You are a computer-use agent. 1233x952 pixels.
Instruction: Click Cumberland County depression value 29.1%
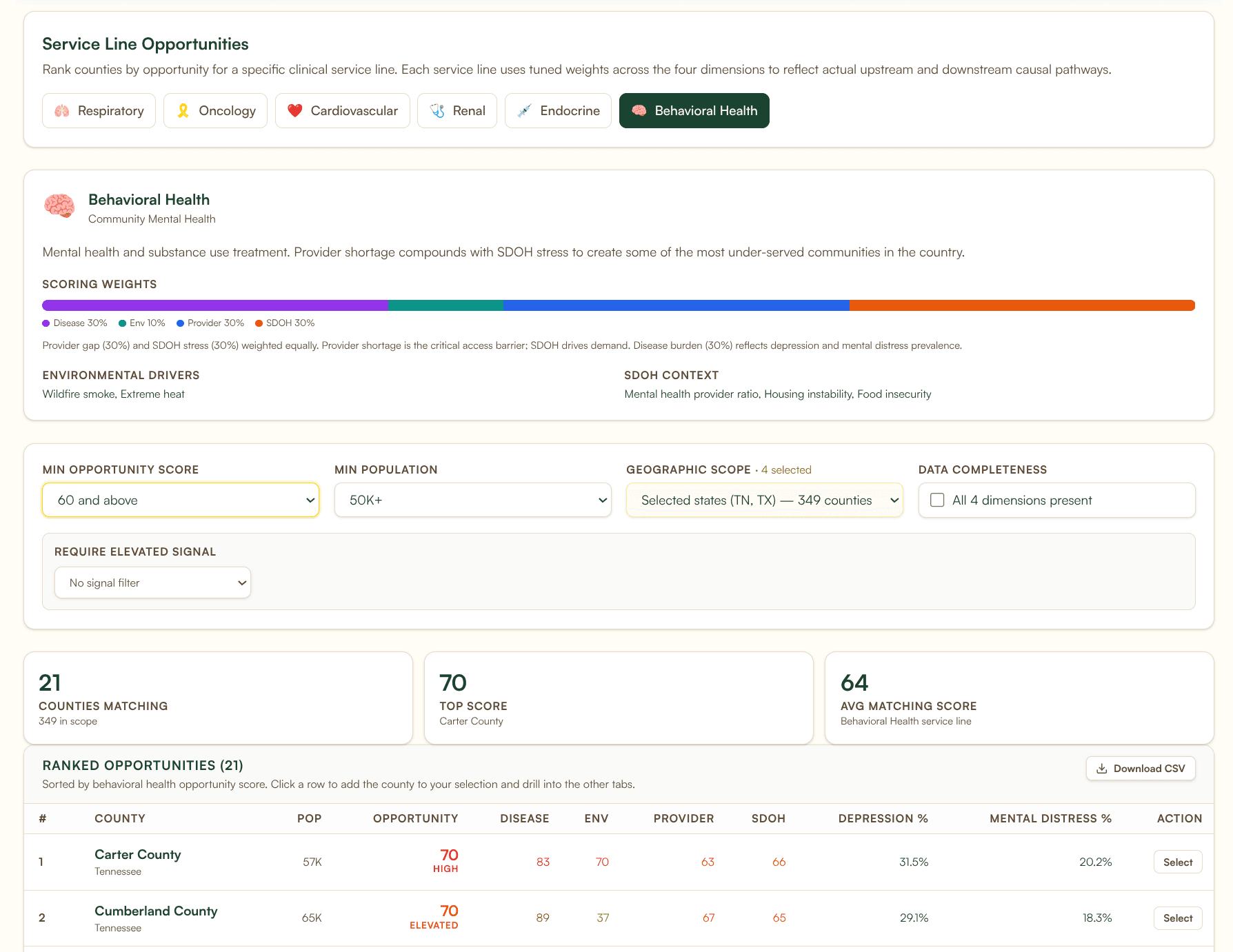click(x=914, y=918)
